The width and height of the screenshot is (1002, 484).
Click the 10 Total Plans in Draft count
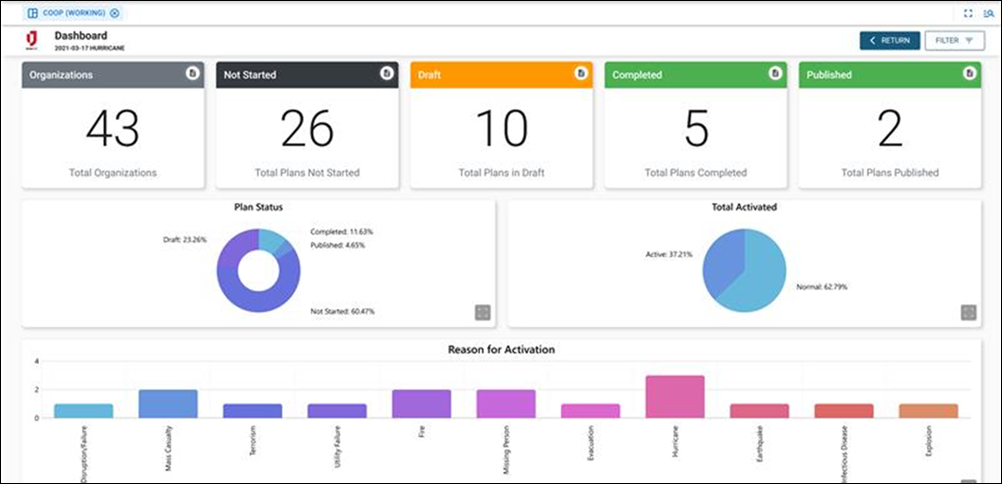tap(501, 129)
